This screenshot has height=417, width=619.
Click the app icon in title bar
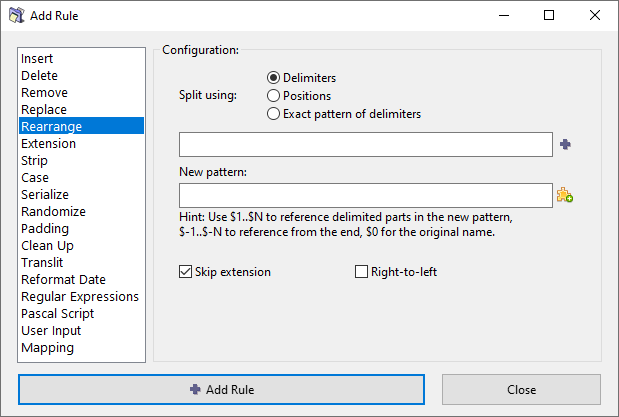[x=17, y=16]
